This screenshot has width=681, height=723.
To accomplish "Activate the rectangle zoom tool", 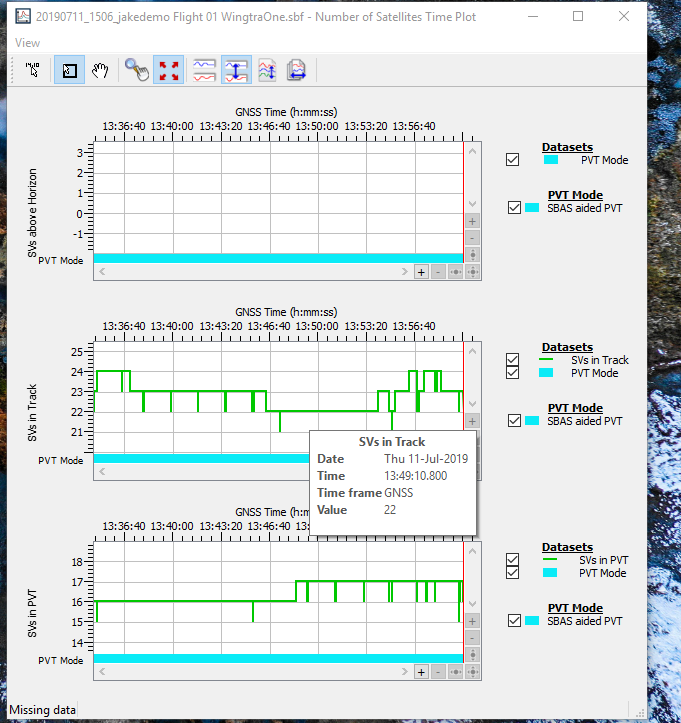I will [x=69, y=71].
